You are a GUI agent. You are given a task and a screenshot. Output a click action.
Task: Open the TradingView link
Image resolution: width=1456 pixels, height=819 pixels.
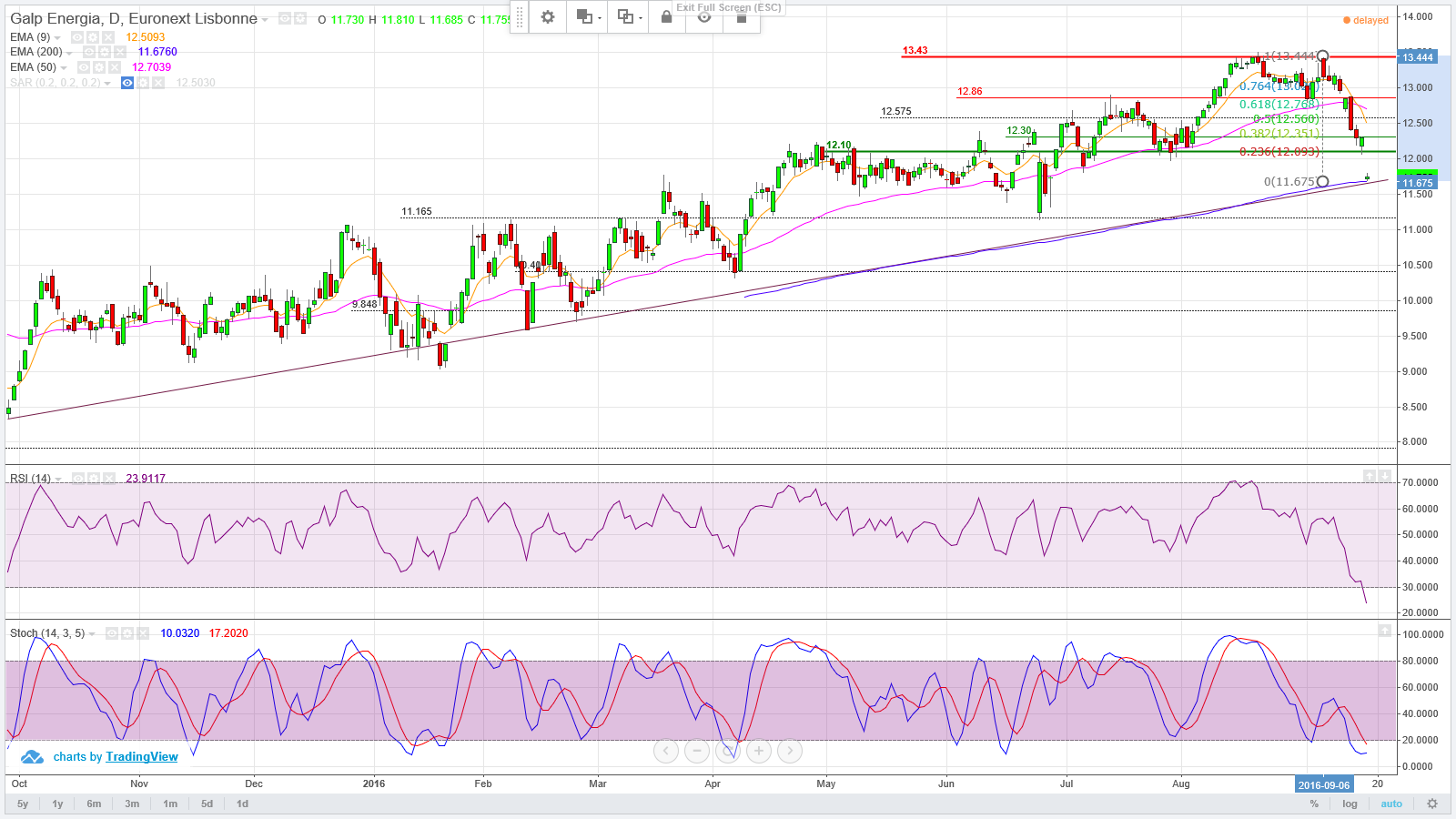[x=142, y=756]
